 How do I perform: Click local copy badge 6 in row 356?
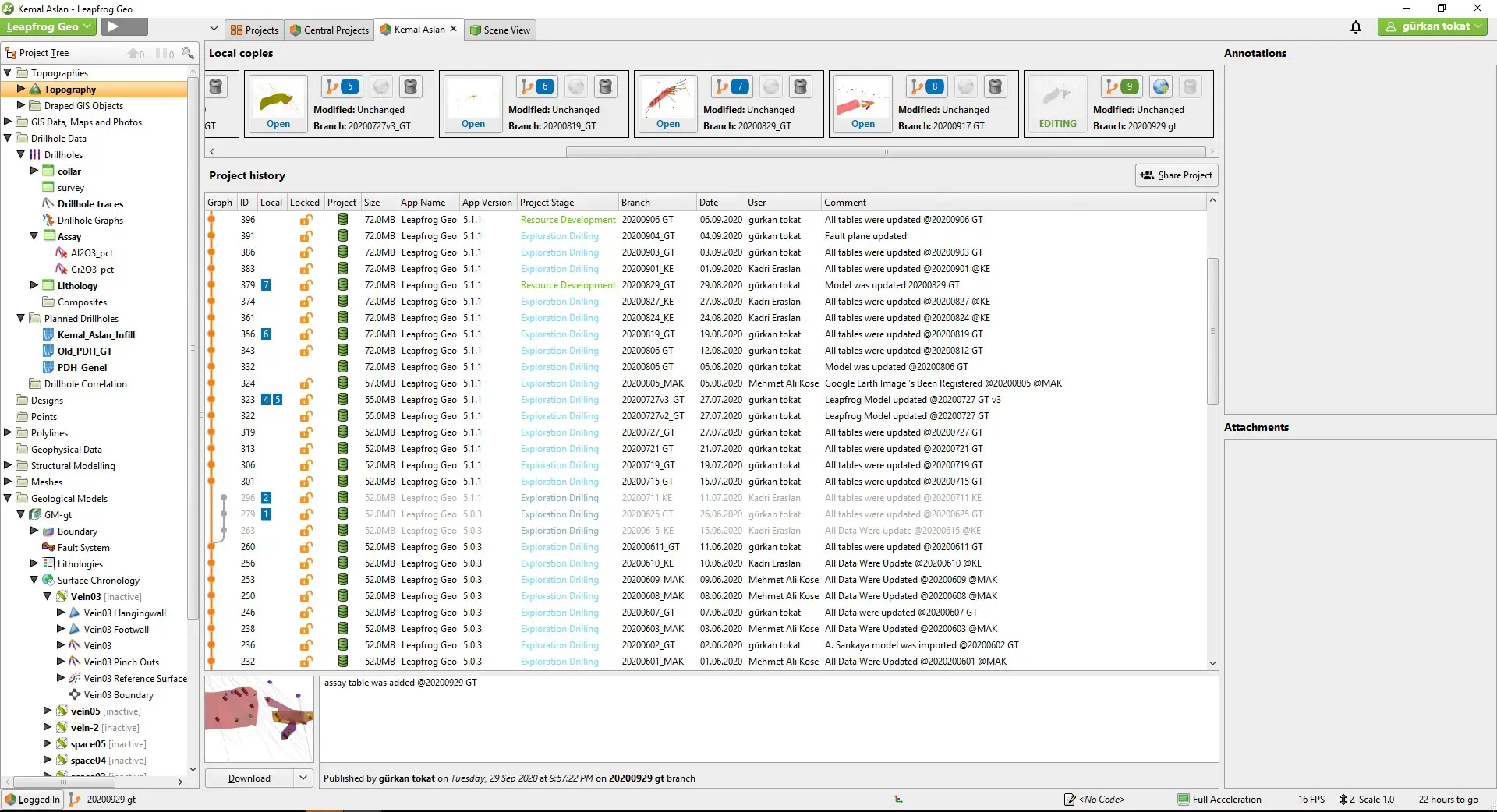coord(266,334)
